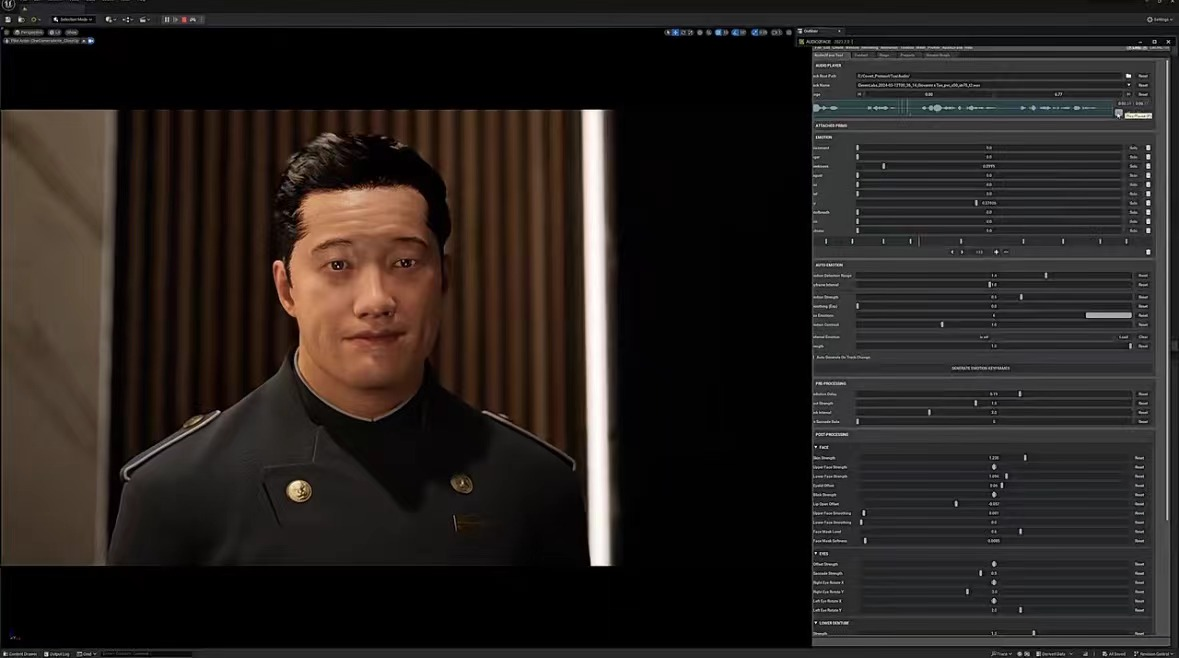Open the Track Name dropdown
Viewport: 1179px width, 658px height.
coord(1128,85)
